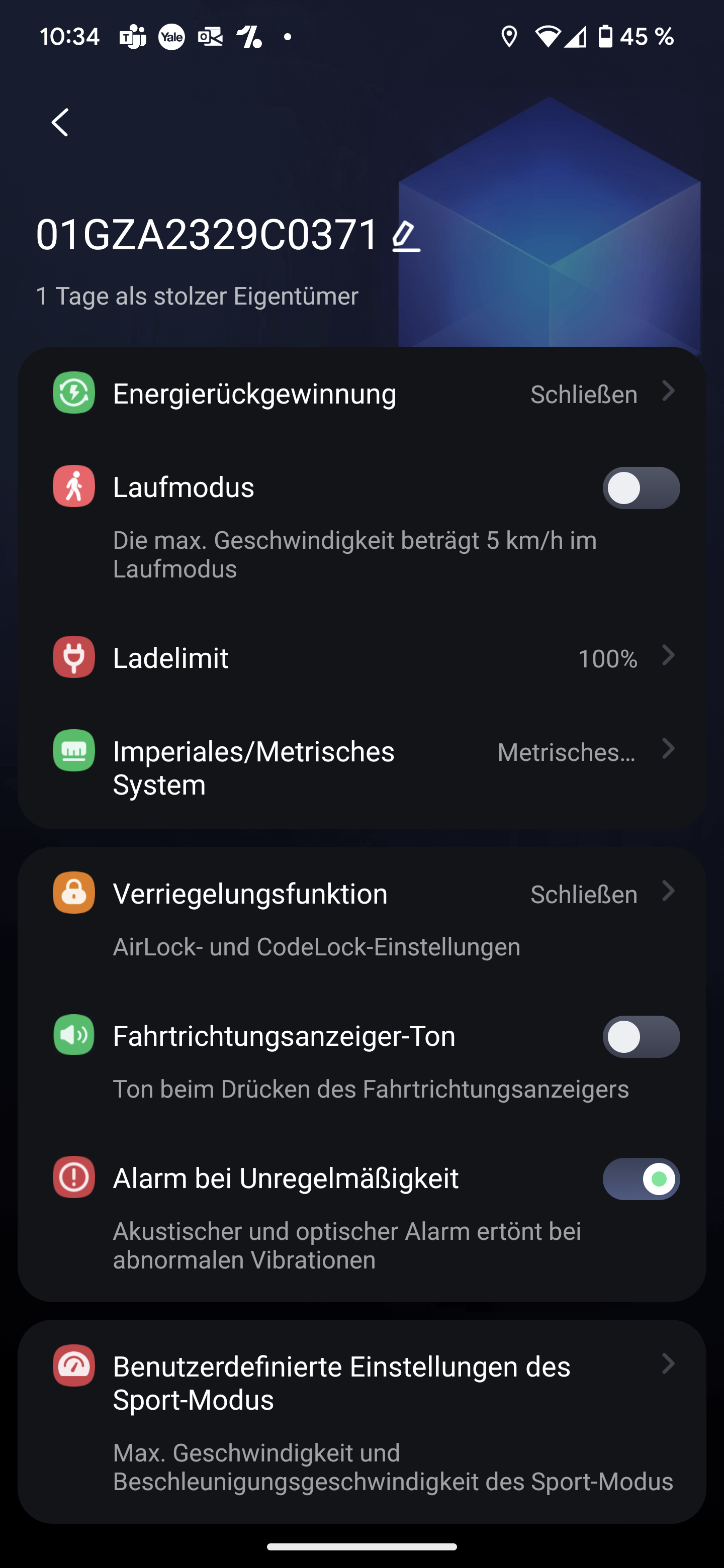The height and width of the screenshot is (1568, 724).
Task: Tap the Ladelimit 100% value
Action: pyautogui.click(x=607, y=658)
